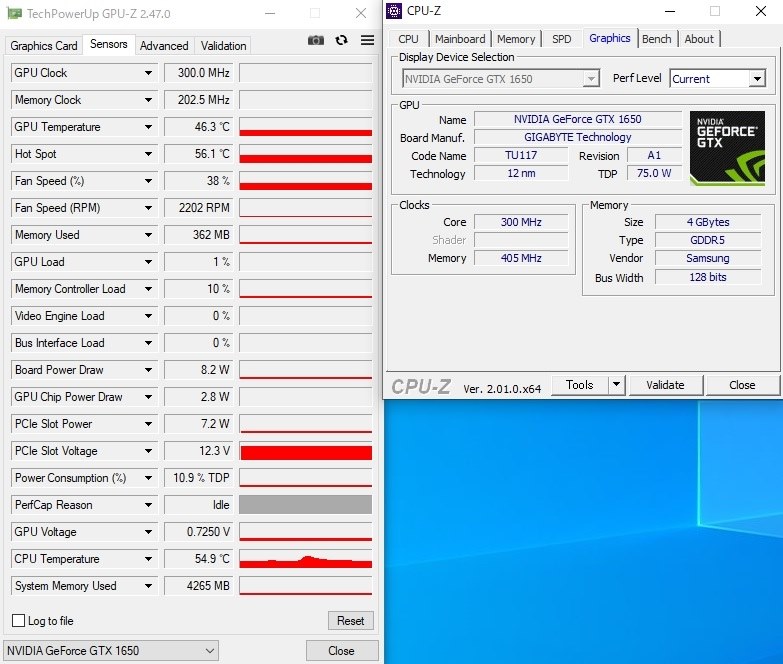Click the Reset button in GPU-Z
Image resolution: width=783 pixels, height=664 pixels.
(x=351, y=621)
